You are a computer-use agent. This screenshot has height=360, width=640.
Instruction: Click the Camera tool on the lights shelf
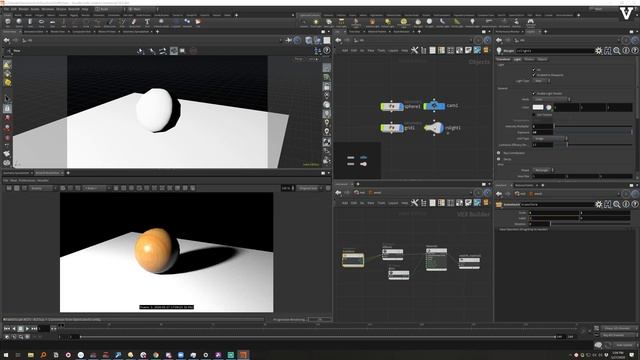tap(304, 23)
